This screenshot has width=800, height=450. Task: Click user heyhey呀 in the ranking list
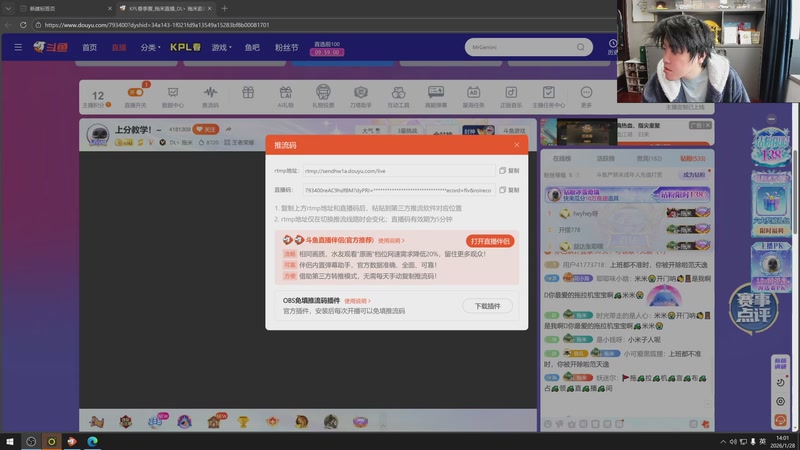585,214
